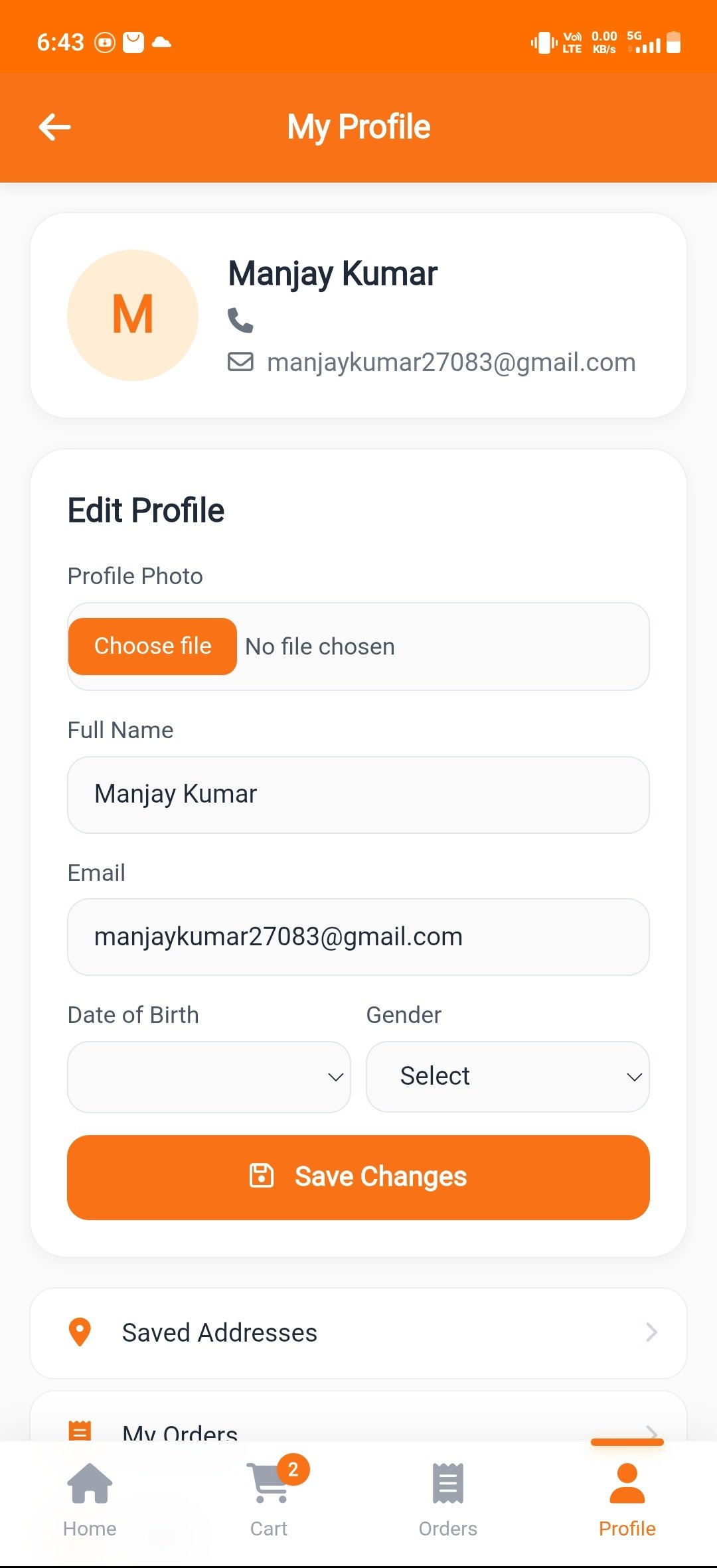
Task: Open the Date of Birth dropdown
Action: pos(209,1077)
